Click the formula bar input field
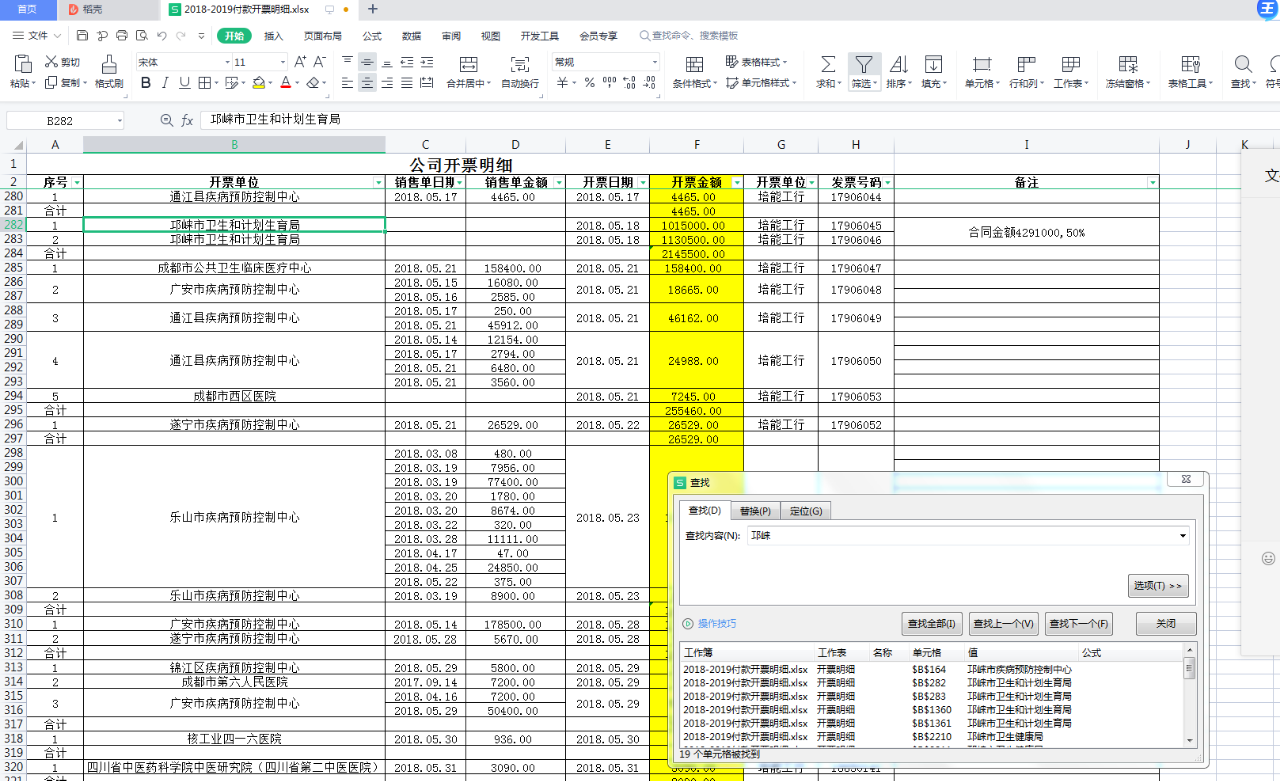 (x=738, y=120)
